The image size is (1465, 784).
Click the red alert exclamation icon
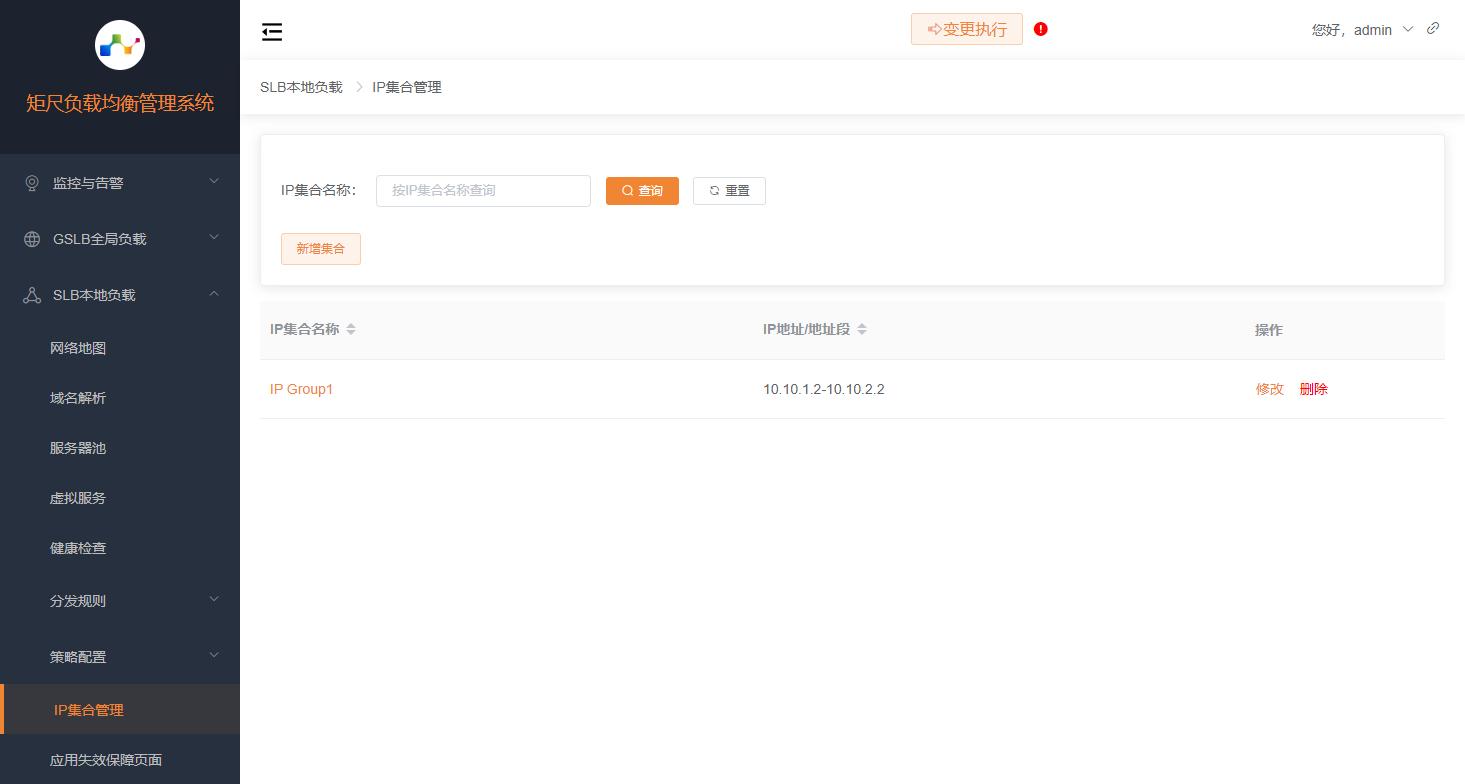point(1040,29)
